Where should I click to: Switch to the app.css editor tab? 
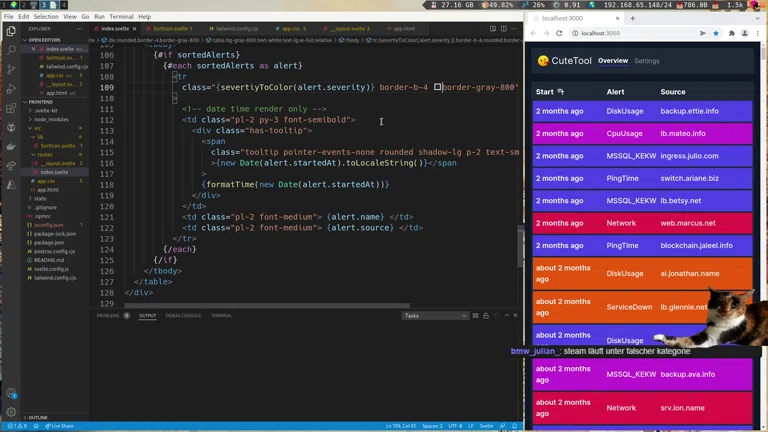click(x=291, y=29)
